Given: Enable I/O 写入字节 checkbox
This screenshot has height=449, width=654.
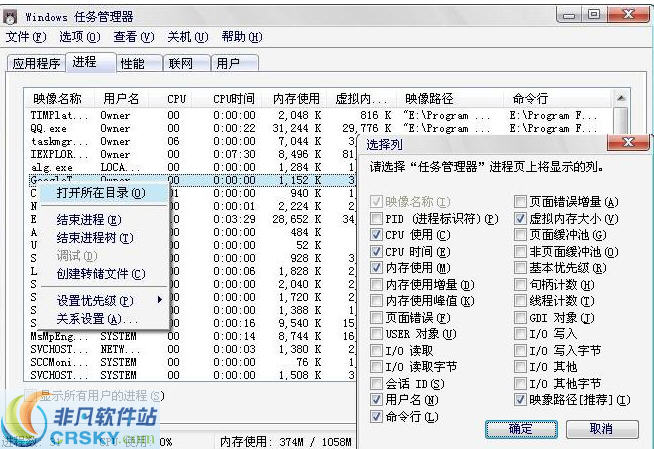Looking at the screenshot, I should 520,351.
